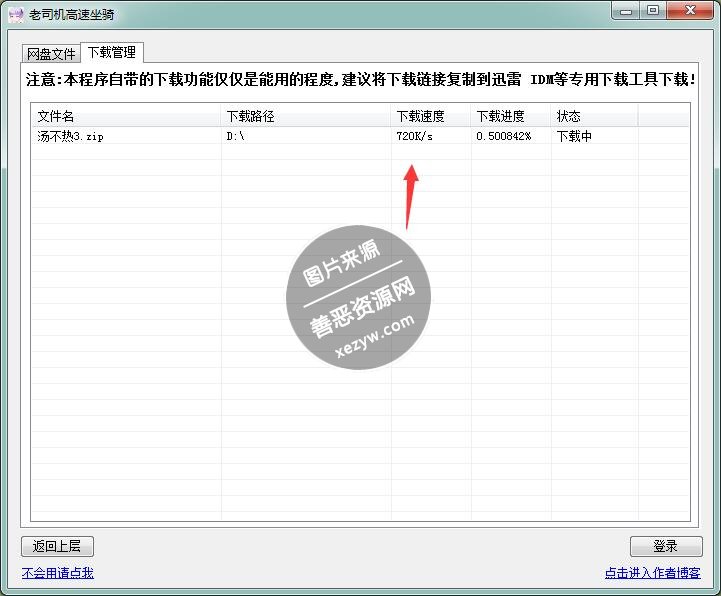The height and width of the screenshot is (596, 721).
Task: Click the 下载速度 column header
Action: 431,116
